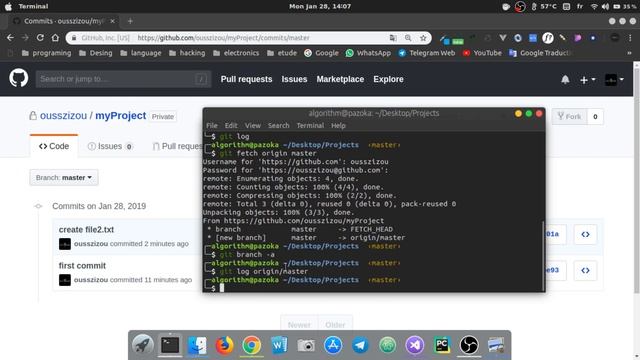
Task: Open the Google bookmark
Action: tap(321, 53)
